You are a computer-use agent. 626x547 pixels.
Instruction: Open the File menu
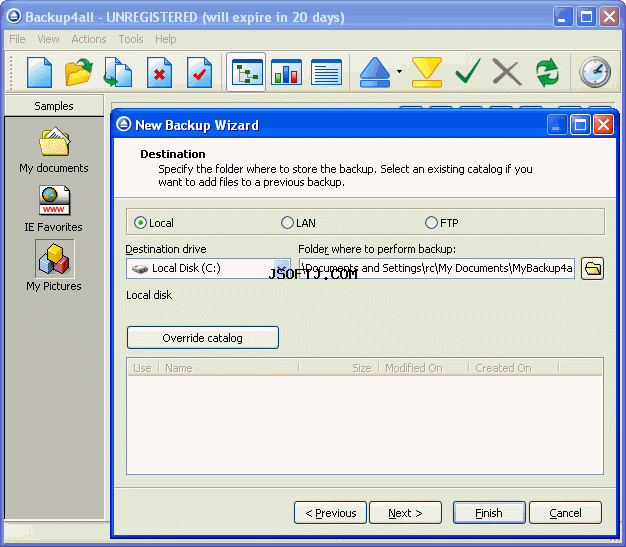coord(17,39)
